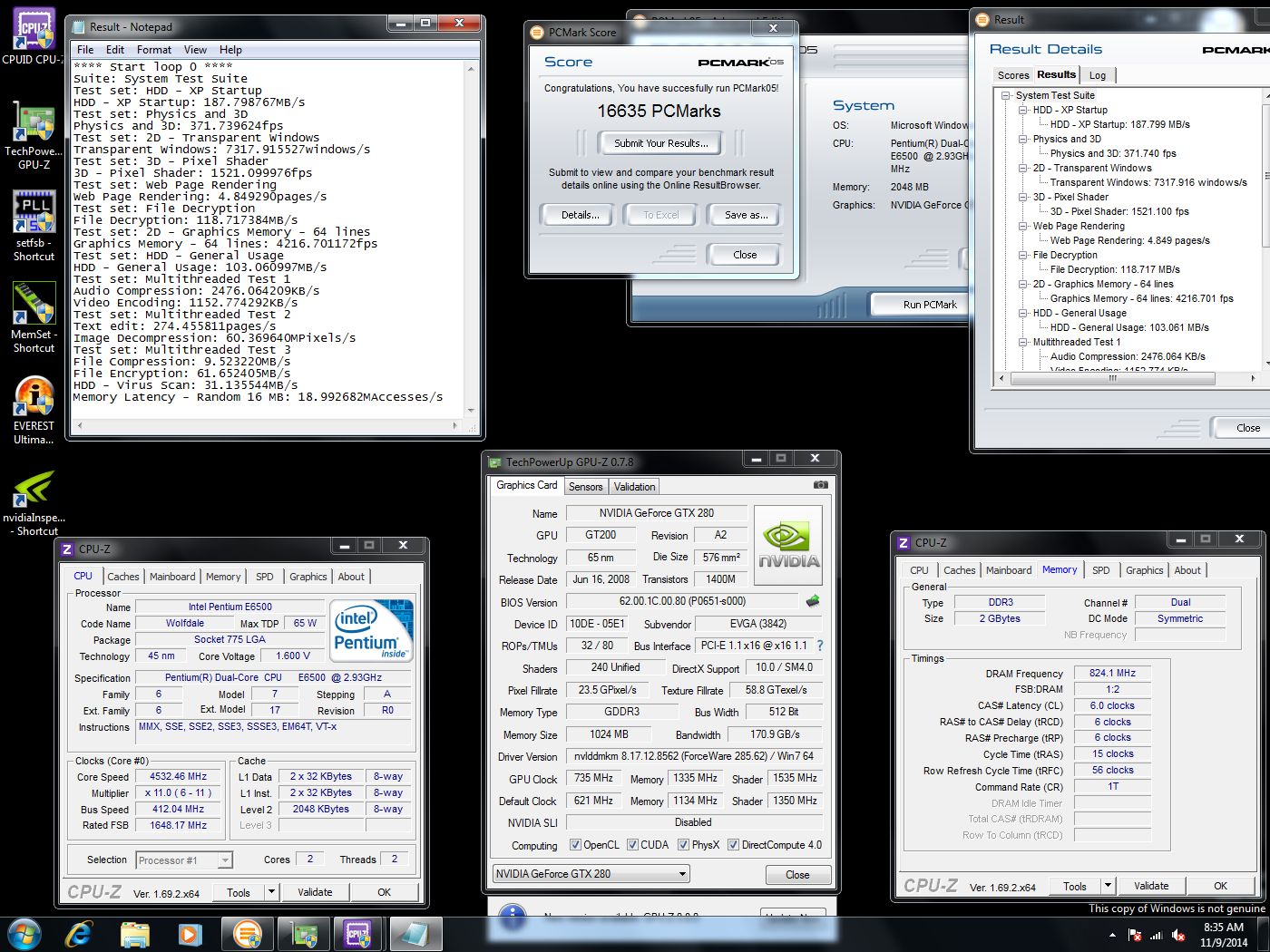
Task: Click network signal icon in tray
Action: 1156,935
